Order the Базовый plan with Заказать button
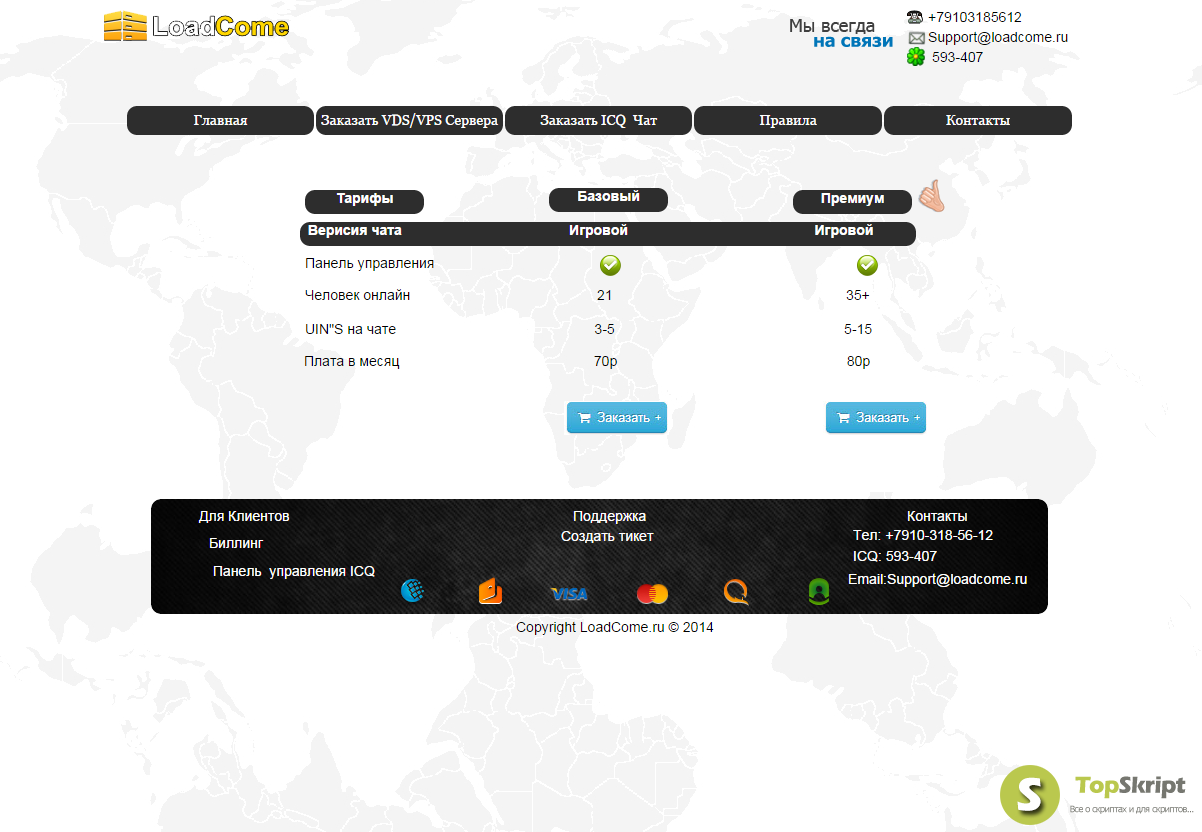This screenshot has height=832, width=1202. pos(617,418)
